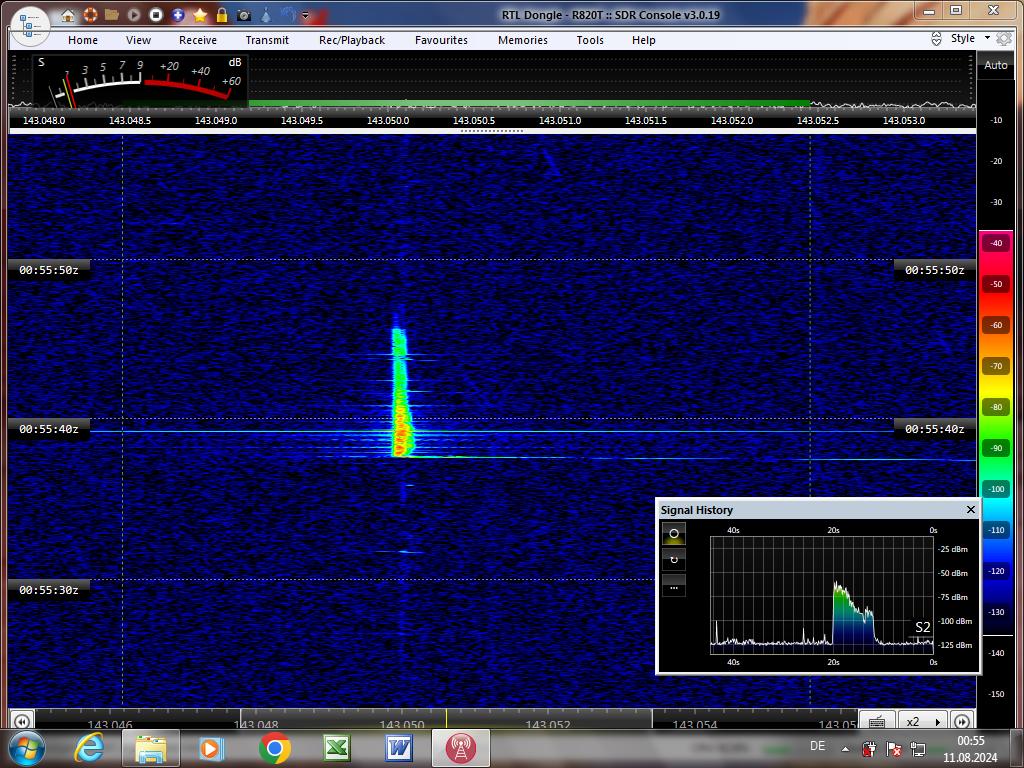Click the Auto level button above color scale
Image resolution: width=1024 pixels, height=768 pixels.
point(996,65)
